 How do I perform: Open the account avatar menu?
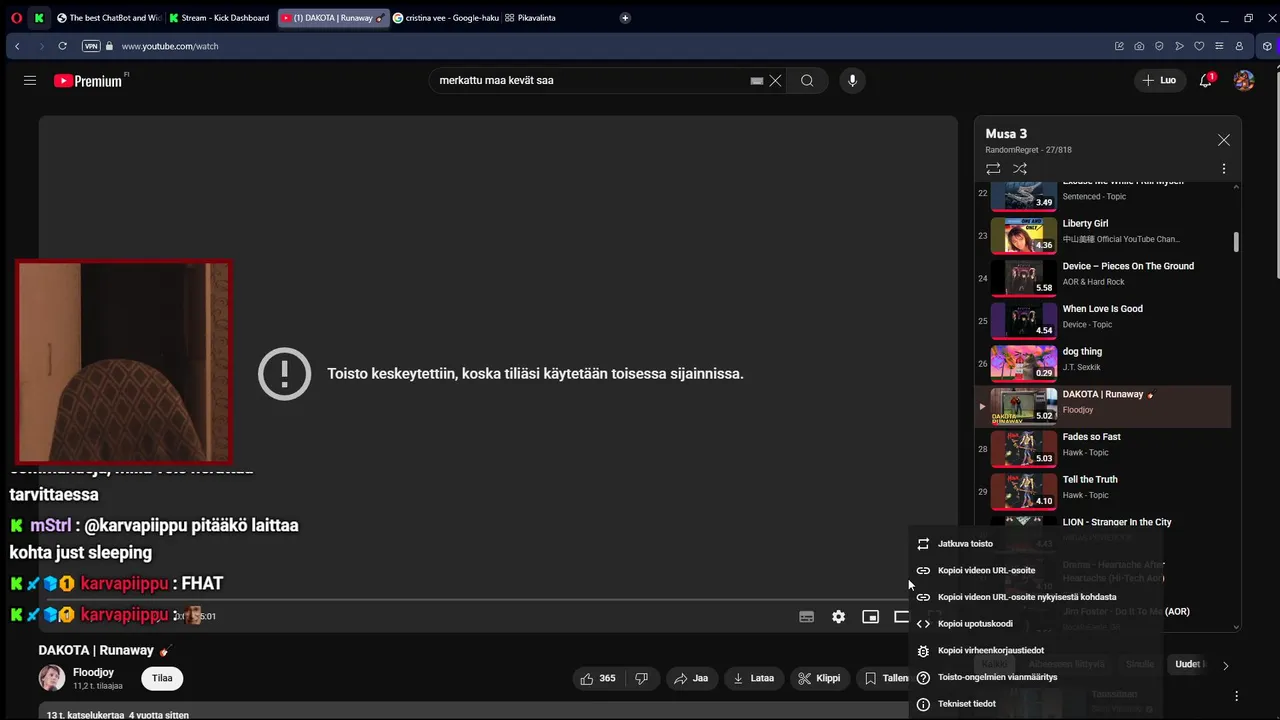click(1244, 80)
